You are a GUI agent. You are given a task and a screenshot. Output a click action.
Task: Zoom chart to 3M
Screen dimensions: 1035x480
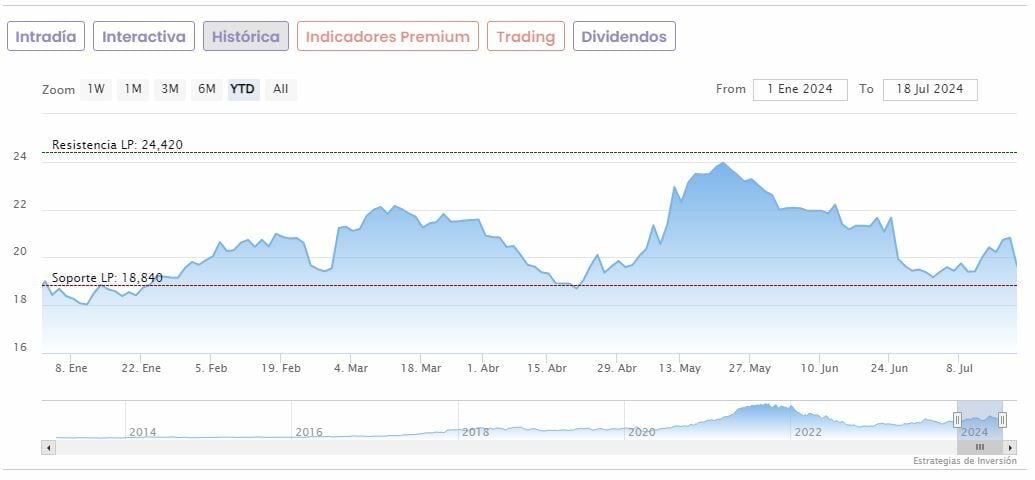(170, 89)
